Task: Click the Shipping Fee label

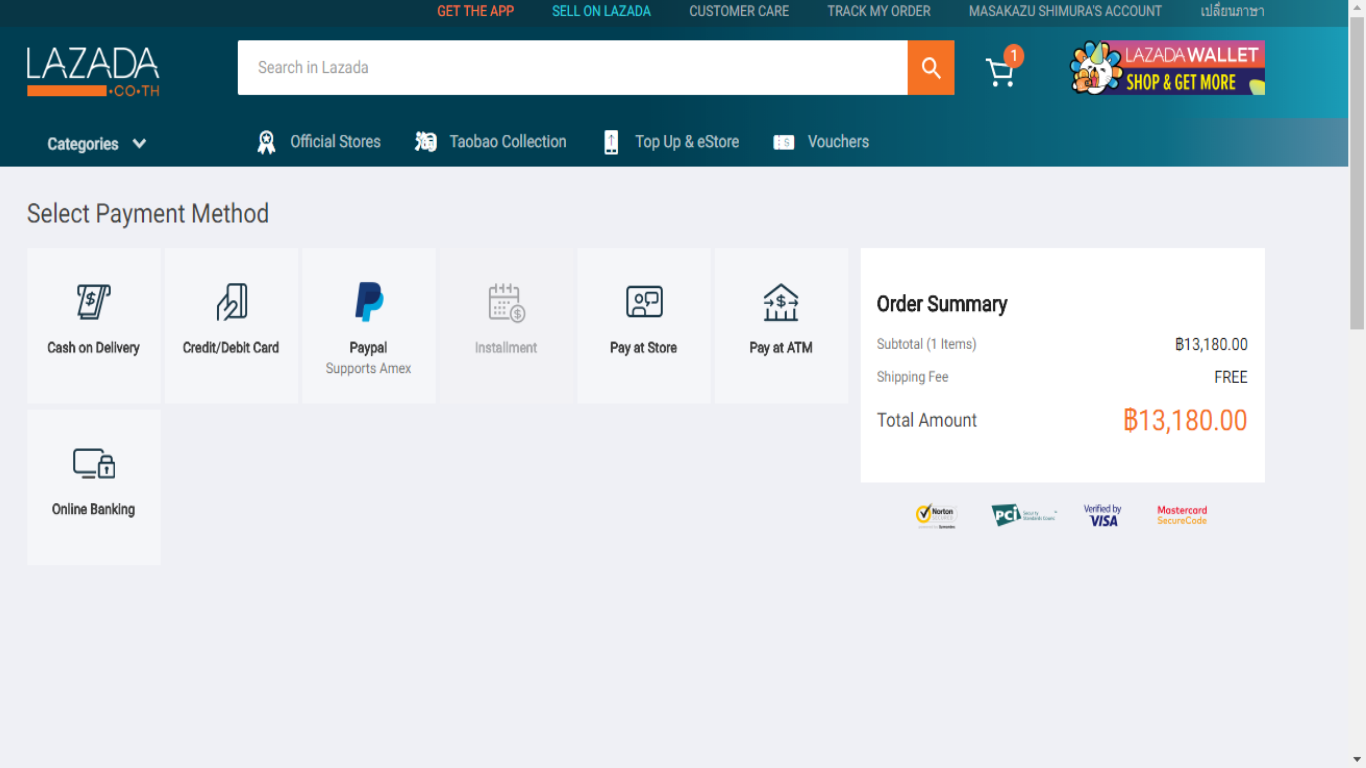Action: tap(912, 377)
